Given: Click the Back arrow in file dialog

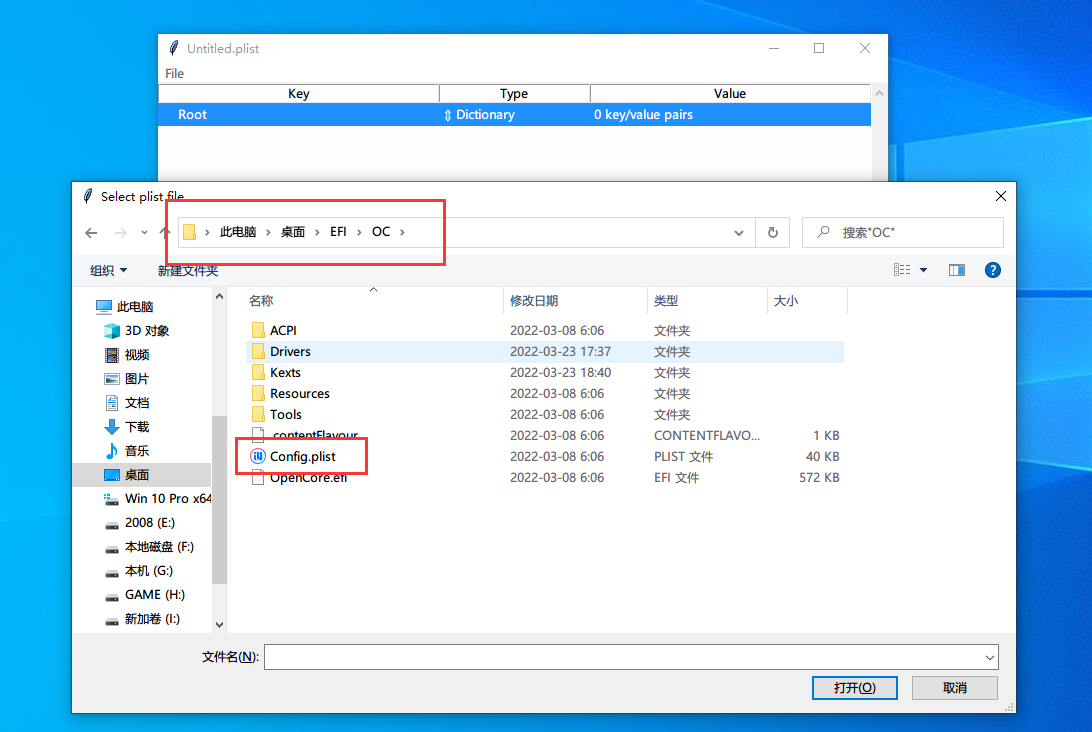Looking at the screenshot, I should tap(91, 233).
